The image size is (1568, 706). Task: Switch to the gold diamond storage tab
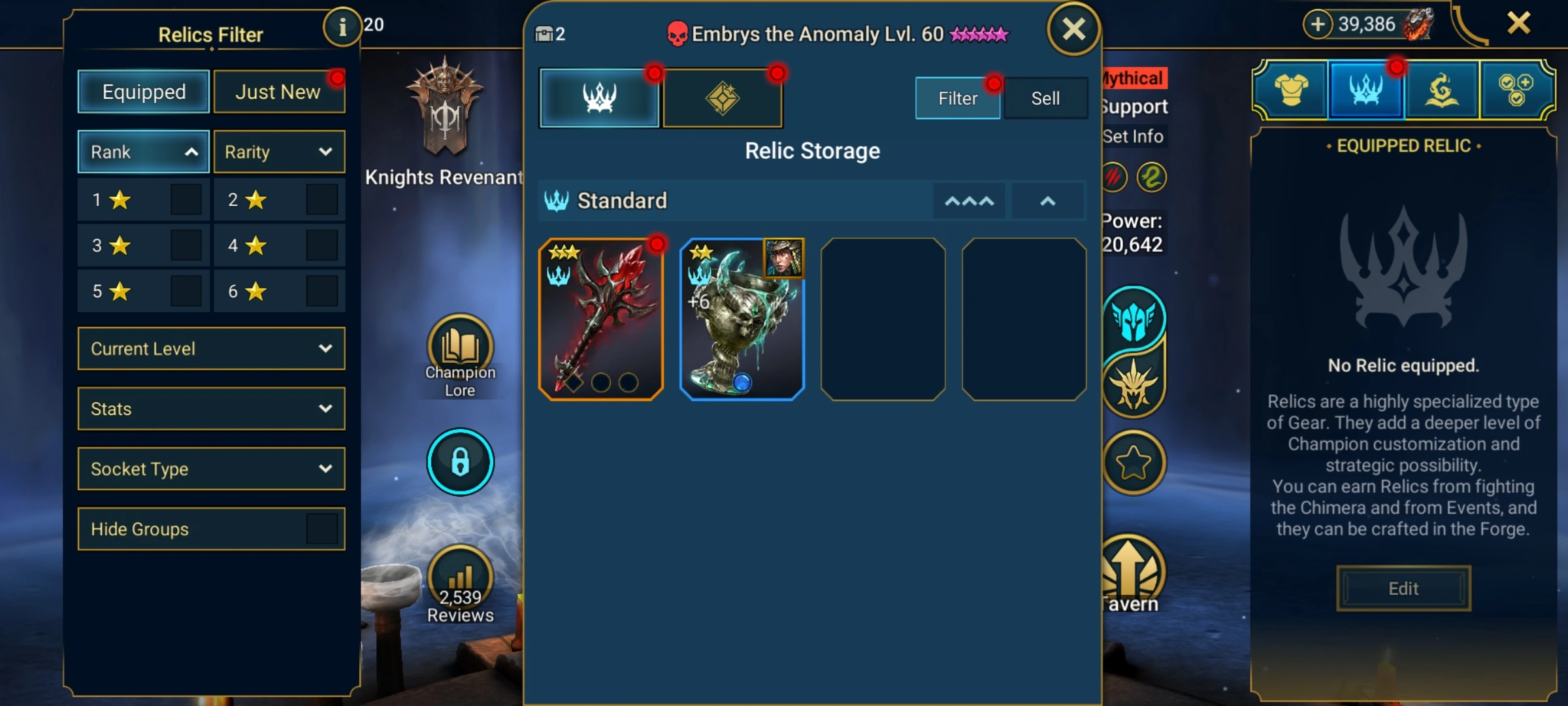click(722, 98)
